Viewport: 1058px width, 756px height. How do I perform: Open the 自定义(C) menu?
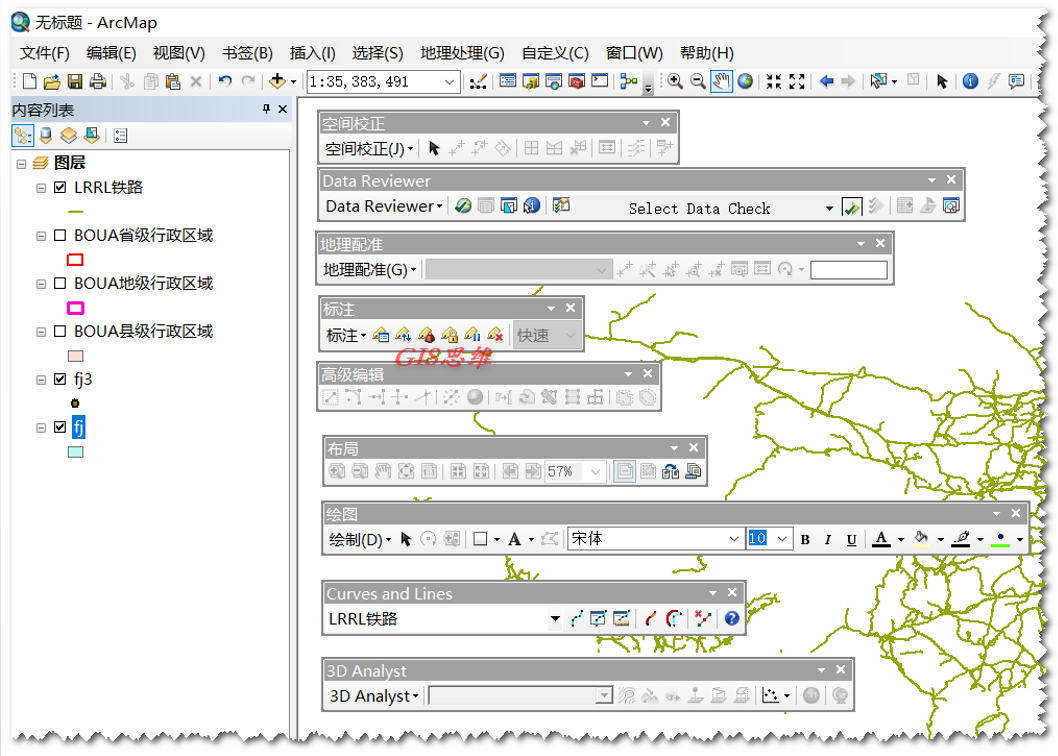[x=555, y=53]
